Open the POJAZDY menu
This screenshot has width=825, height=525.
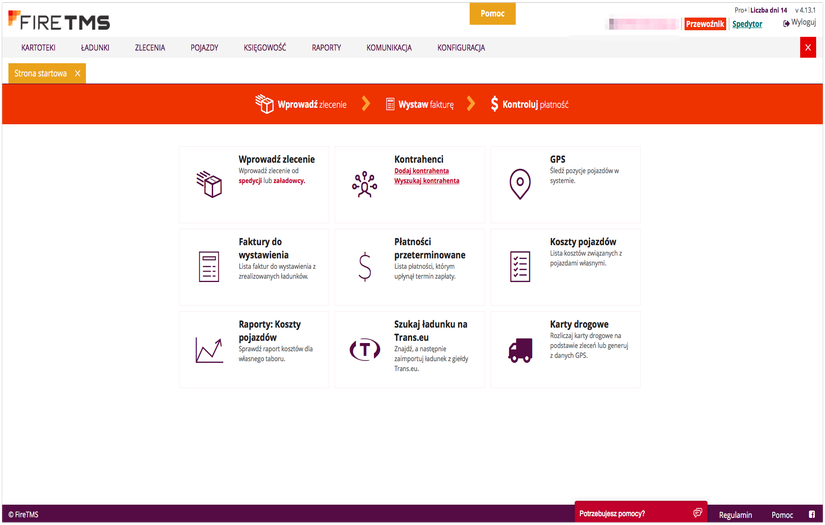coord(204,47)
